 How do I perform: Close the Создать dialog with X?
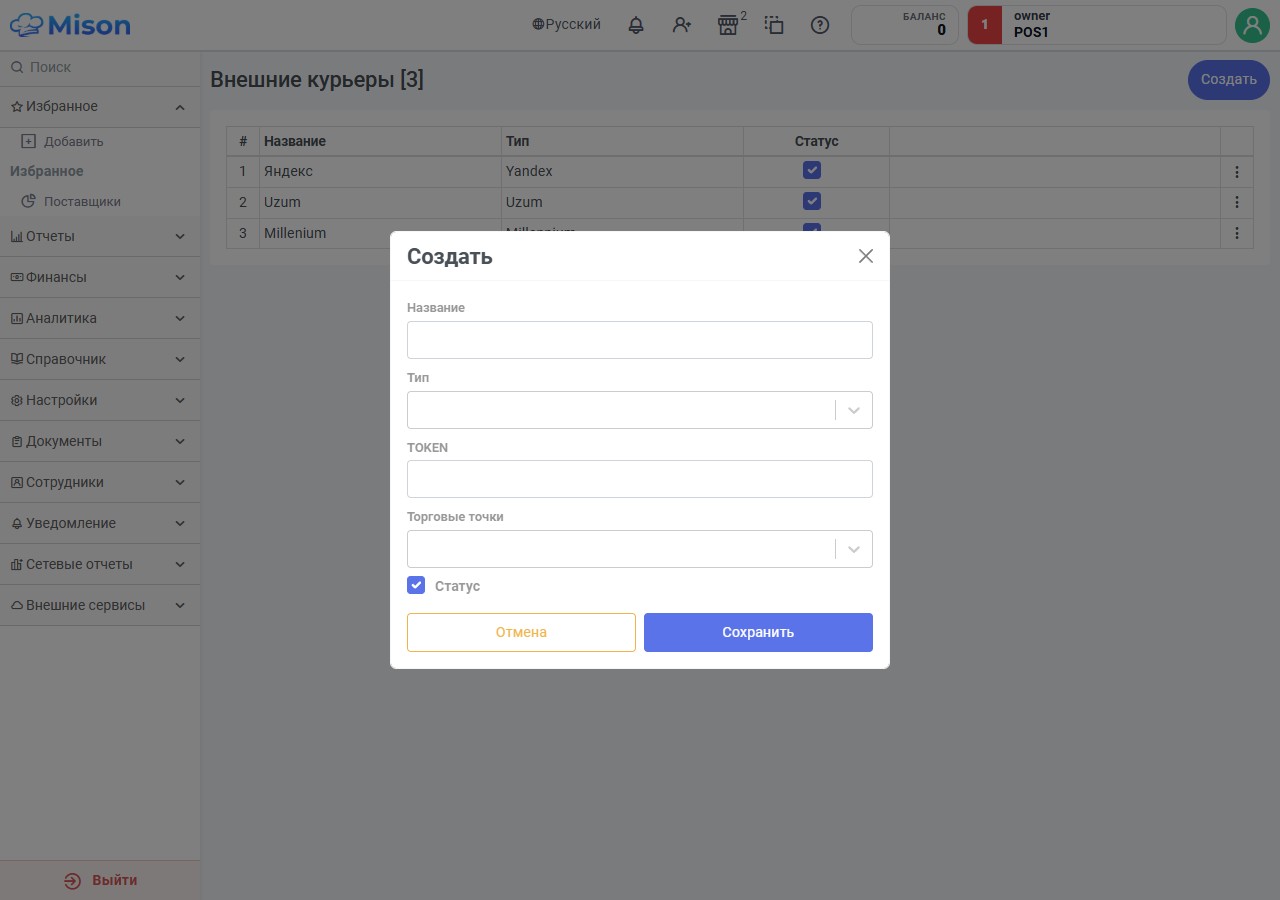click(866, 256)
